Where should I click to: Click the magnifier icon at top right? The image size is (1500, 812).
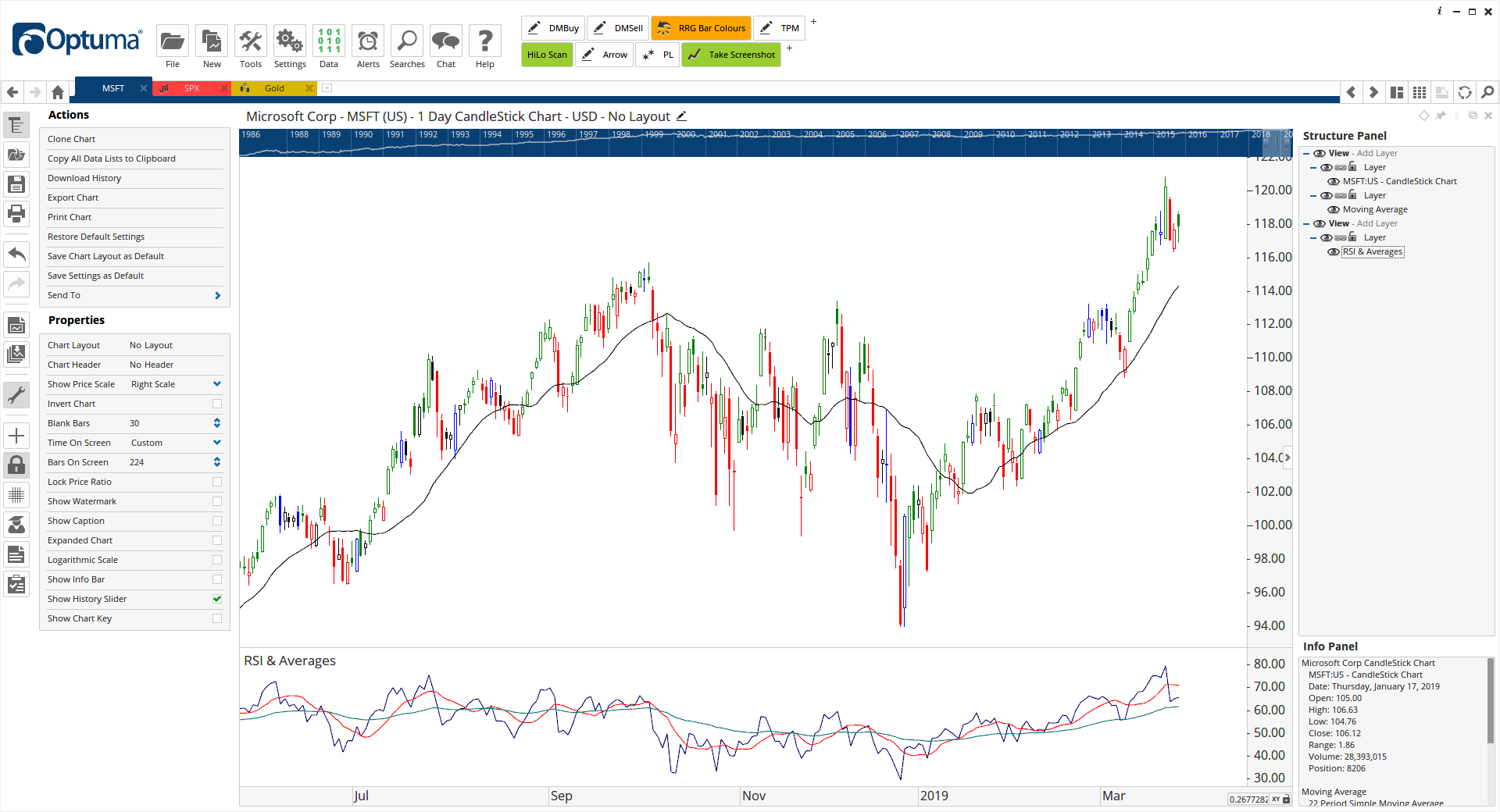point(1487,92)
